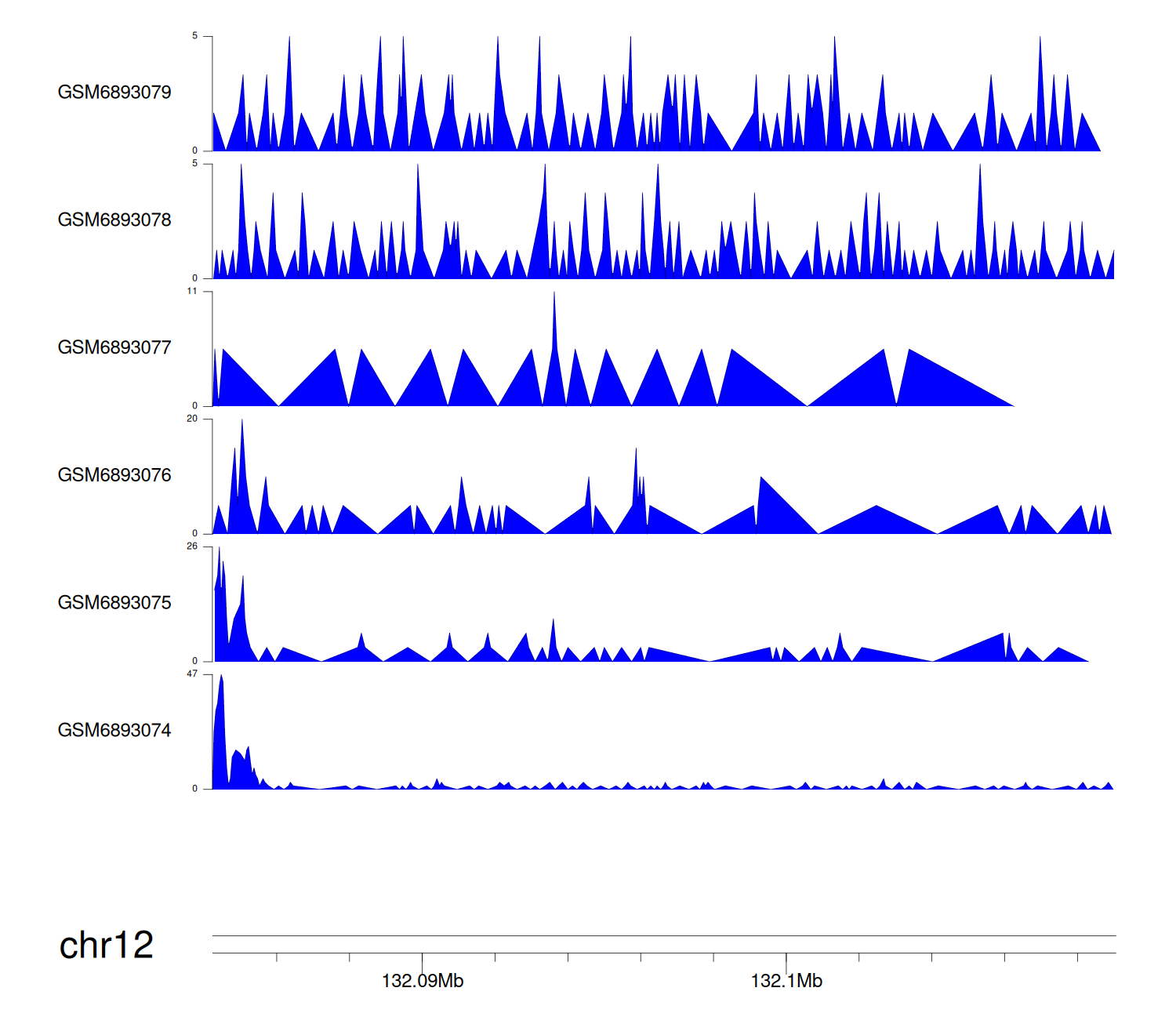Select the y-axis maximum value 11
This screenshot has height=1035, width=1176.
pyautogui.click(x=192, y=291)
